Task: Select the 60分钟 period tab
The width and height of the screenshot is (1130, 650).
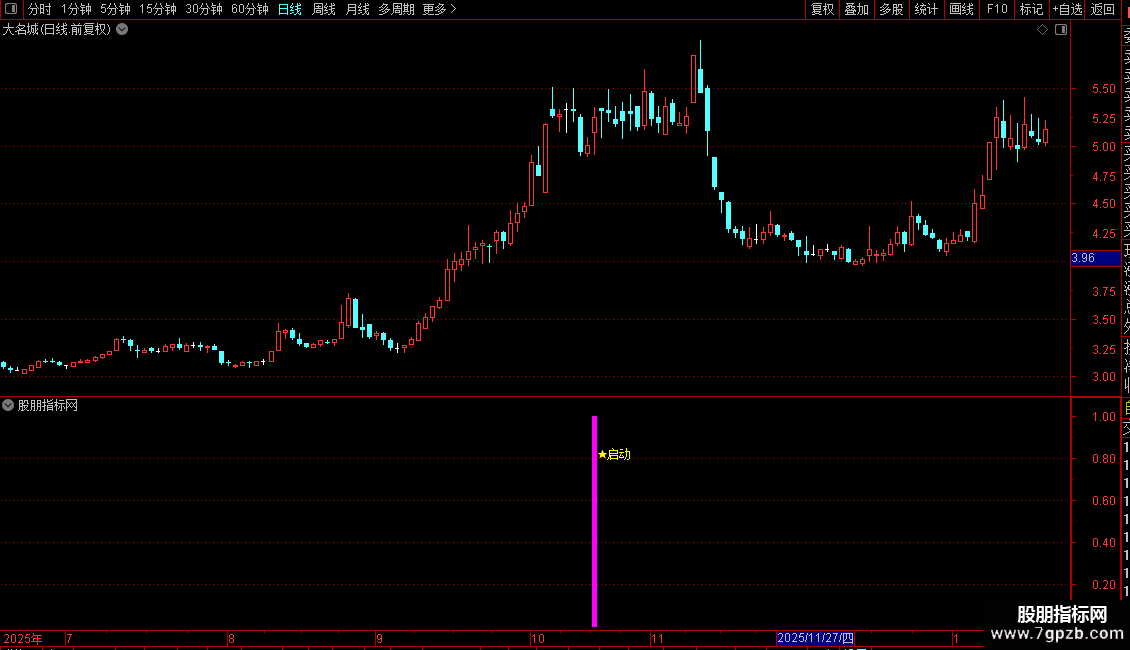Action: (249, 9)
